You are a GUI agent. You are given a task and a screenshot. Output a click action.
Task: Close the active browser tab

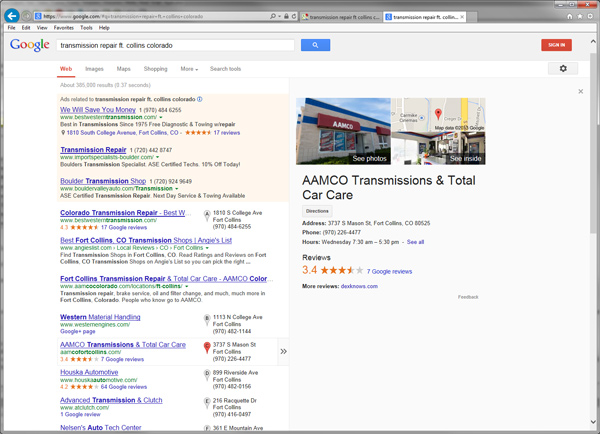pyautogui.click(x=462, y=17)
